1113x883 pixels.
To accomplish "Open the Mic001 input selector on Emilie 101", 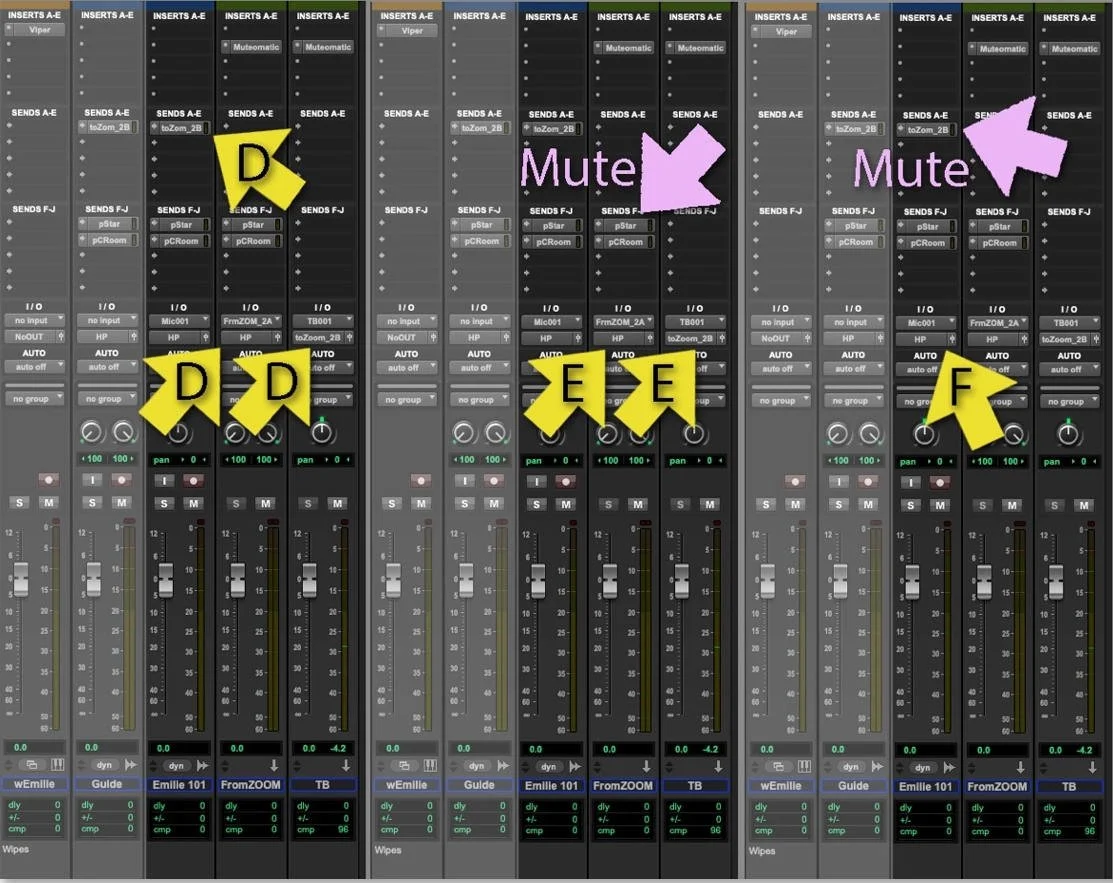I will 178,320.
